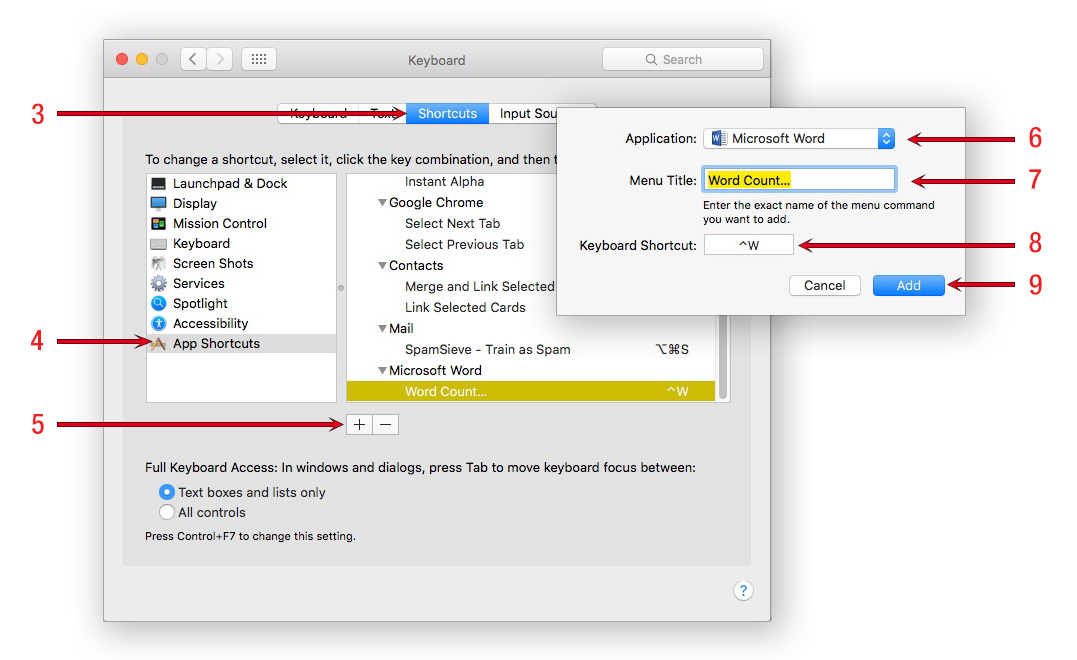Select the Accessibility category label

[x=210, y=323]
